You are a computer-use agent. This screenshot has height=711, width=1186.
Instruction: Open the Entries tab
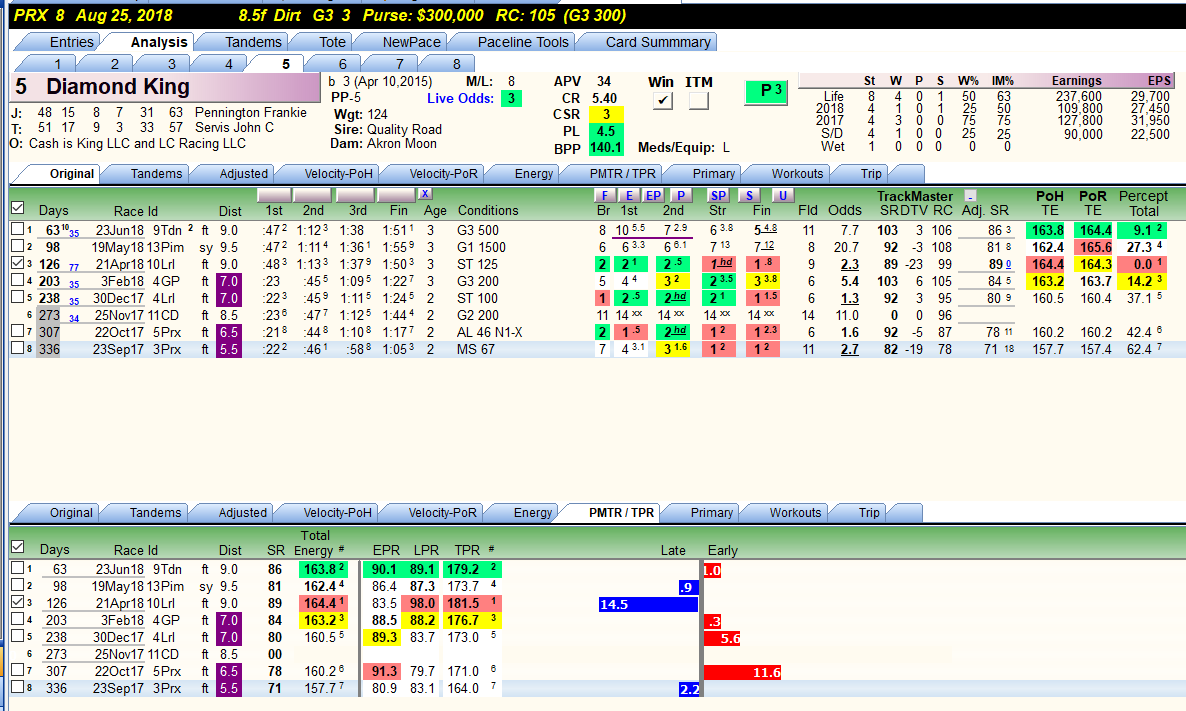pyautogui.click(x=72, y=42)
